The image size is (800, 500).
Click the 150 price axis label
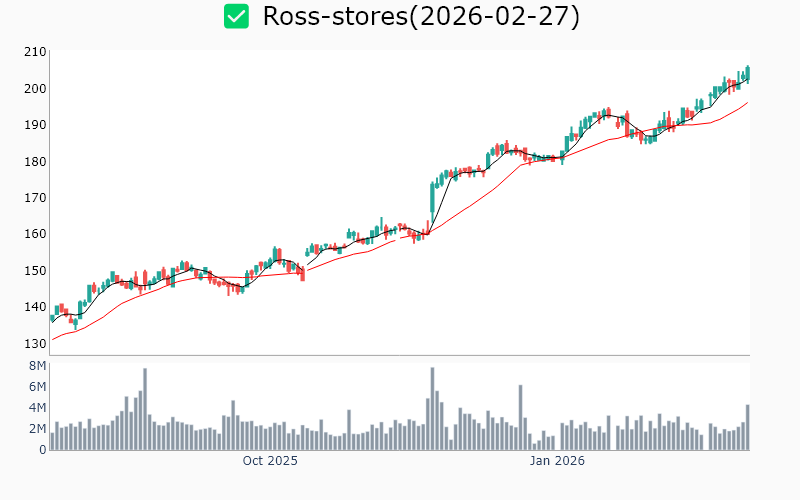pyautogui.click(x=35, y=270)
